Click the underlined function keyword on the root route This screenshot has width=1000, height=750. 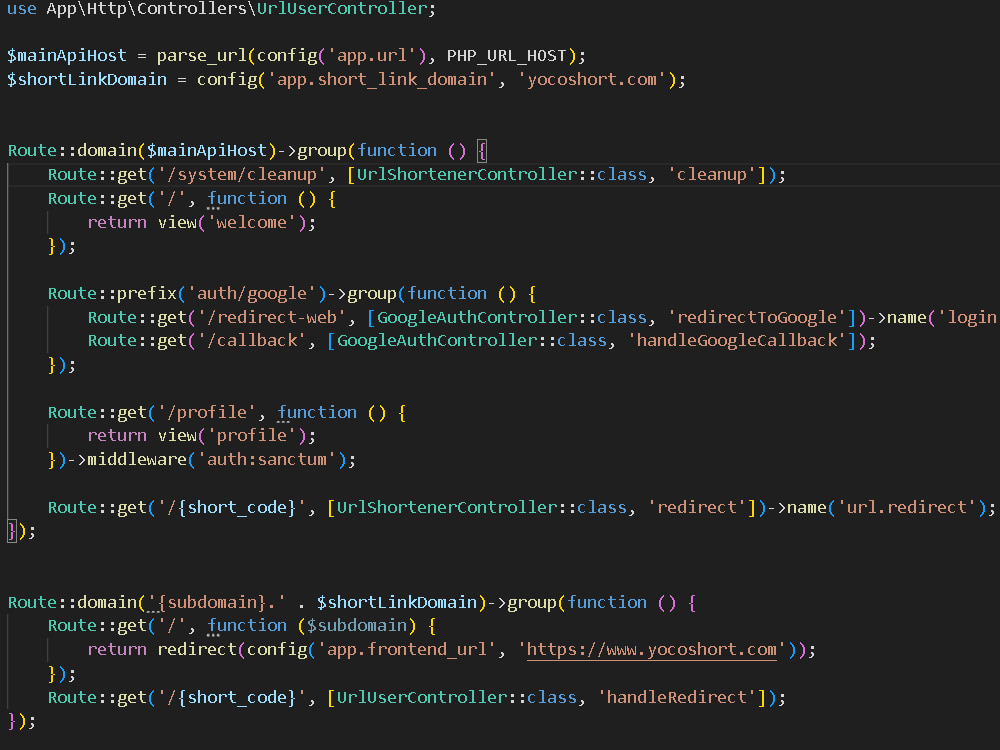click(246, 198)
